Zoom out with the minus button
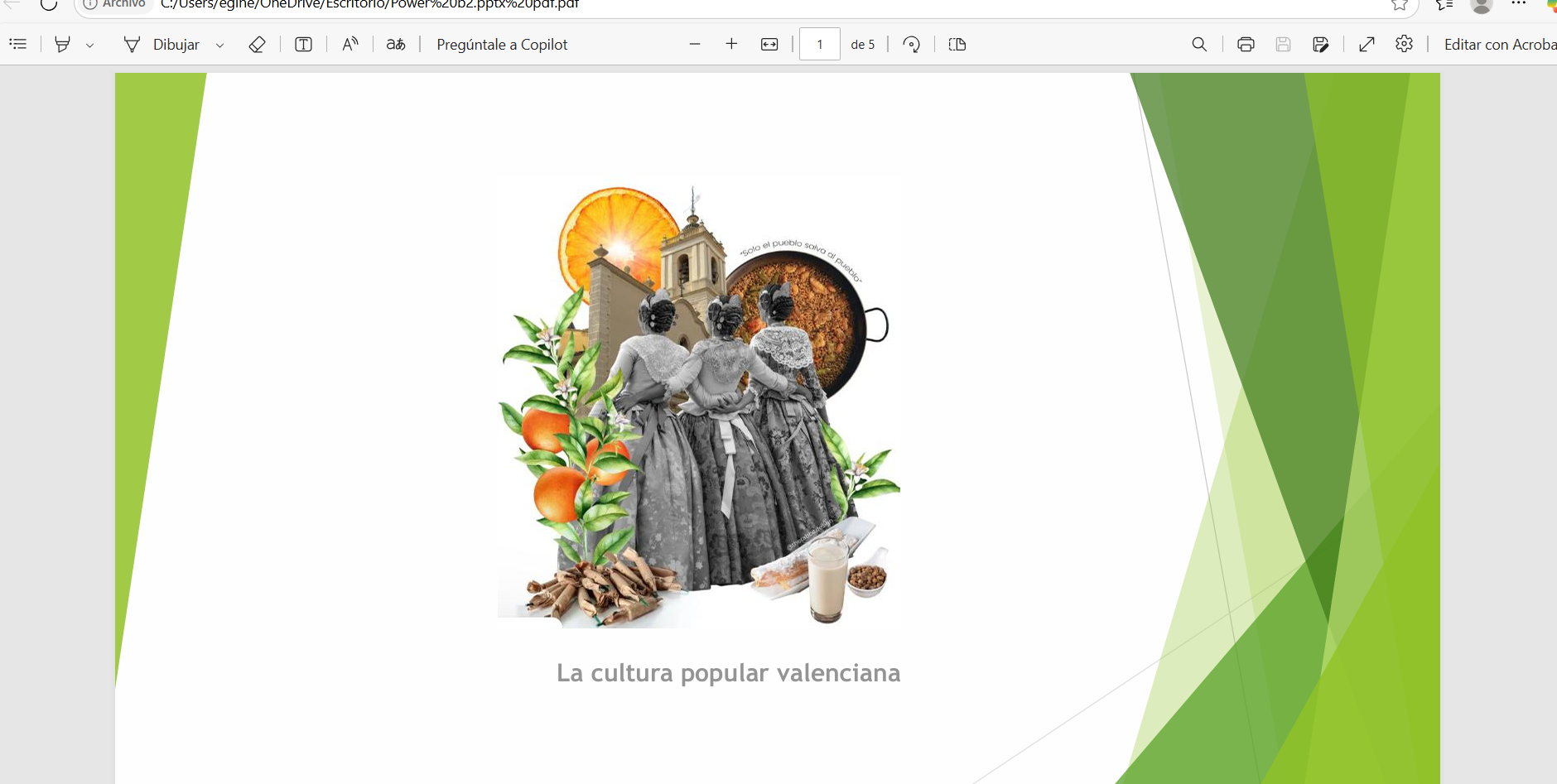Viewport: 1557px width, 784px height. 695,45
